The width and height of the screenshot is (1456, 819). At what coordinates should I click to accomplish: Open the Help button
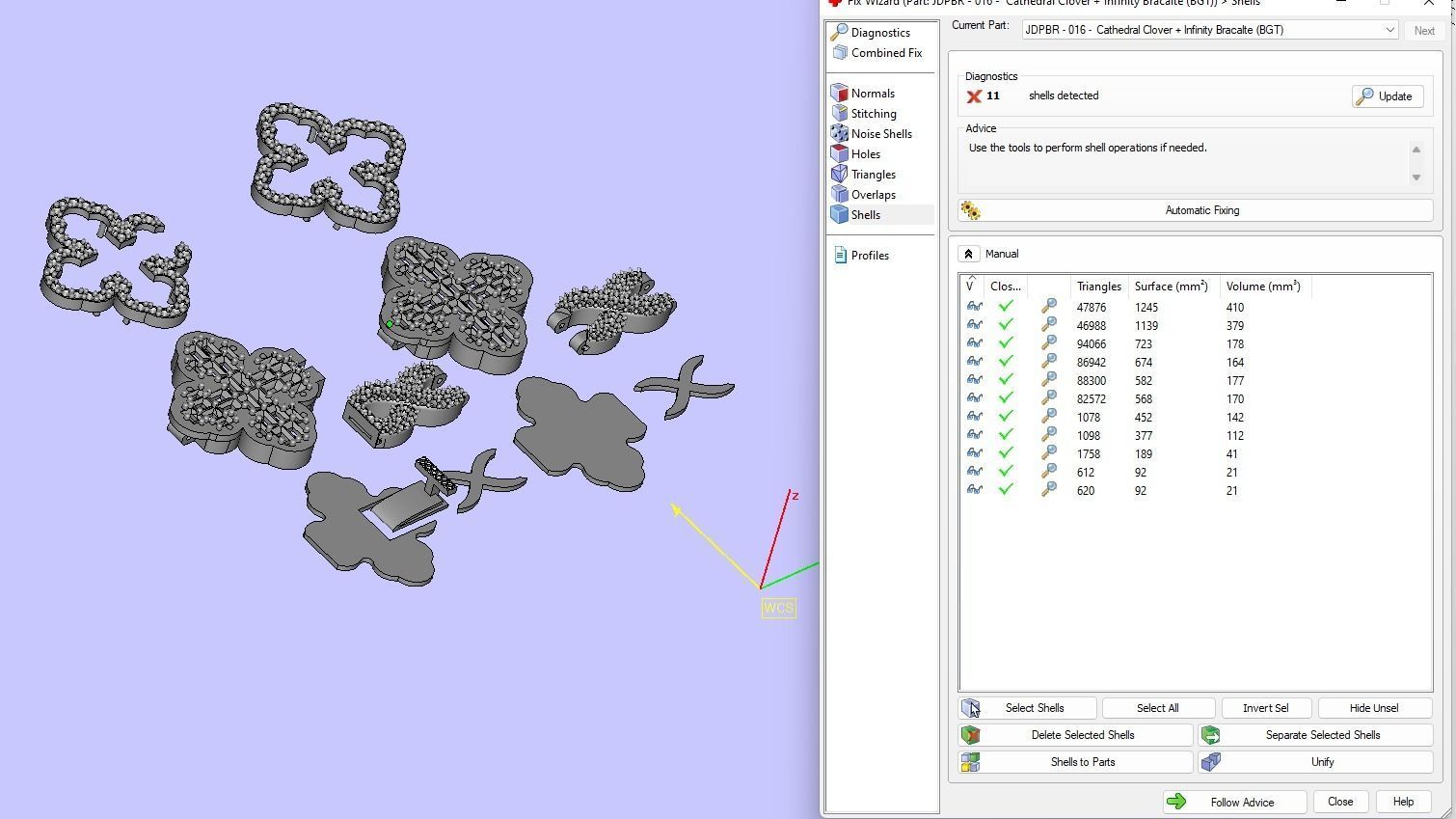[x=1403, y=803]
